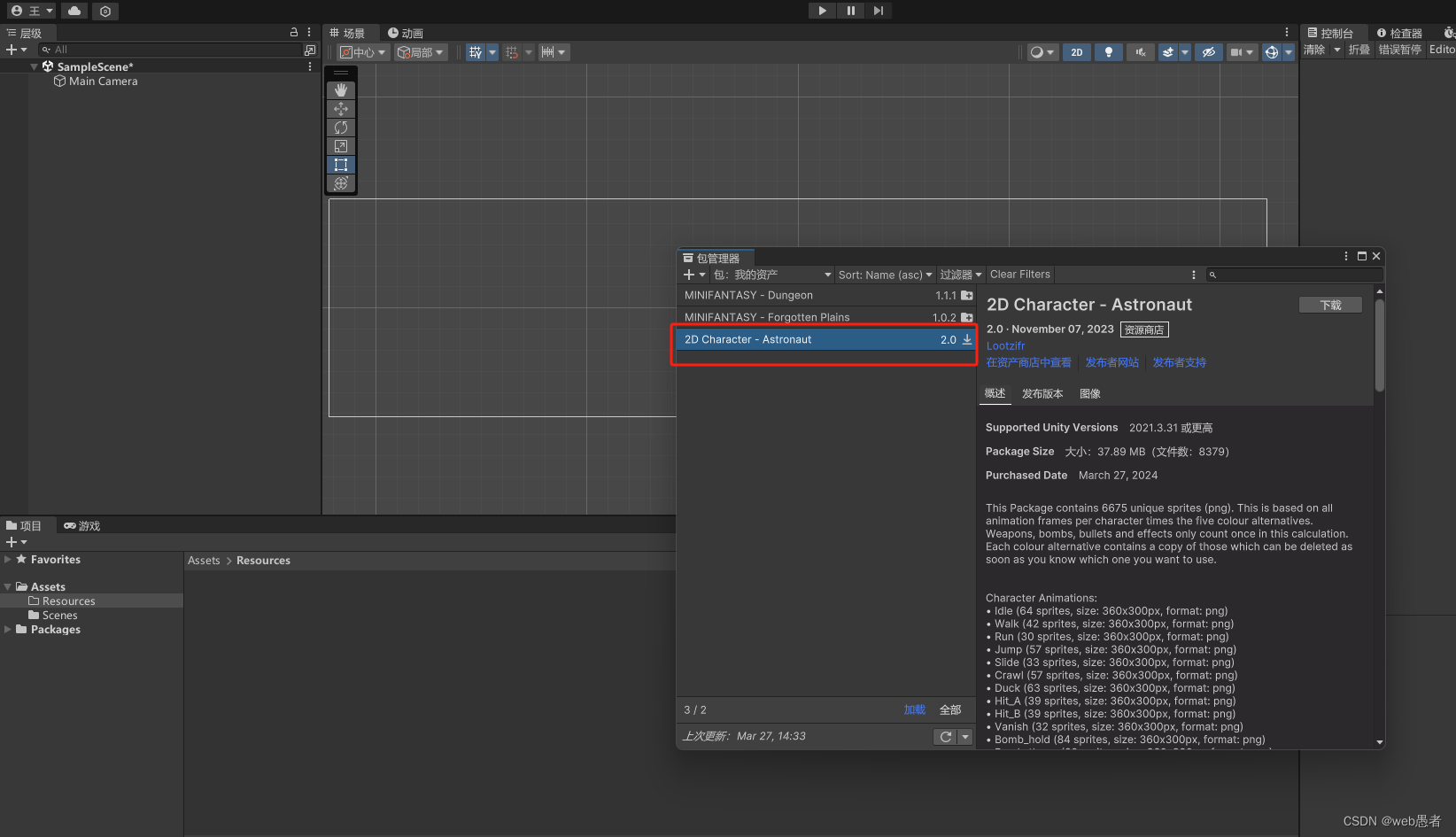This screenshot has height=837, width=1456.
Task: Unmute scene audio via the speaker icon
Action: pyautogui.click(x=1140, y=51)
